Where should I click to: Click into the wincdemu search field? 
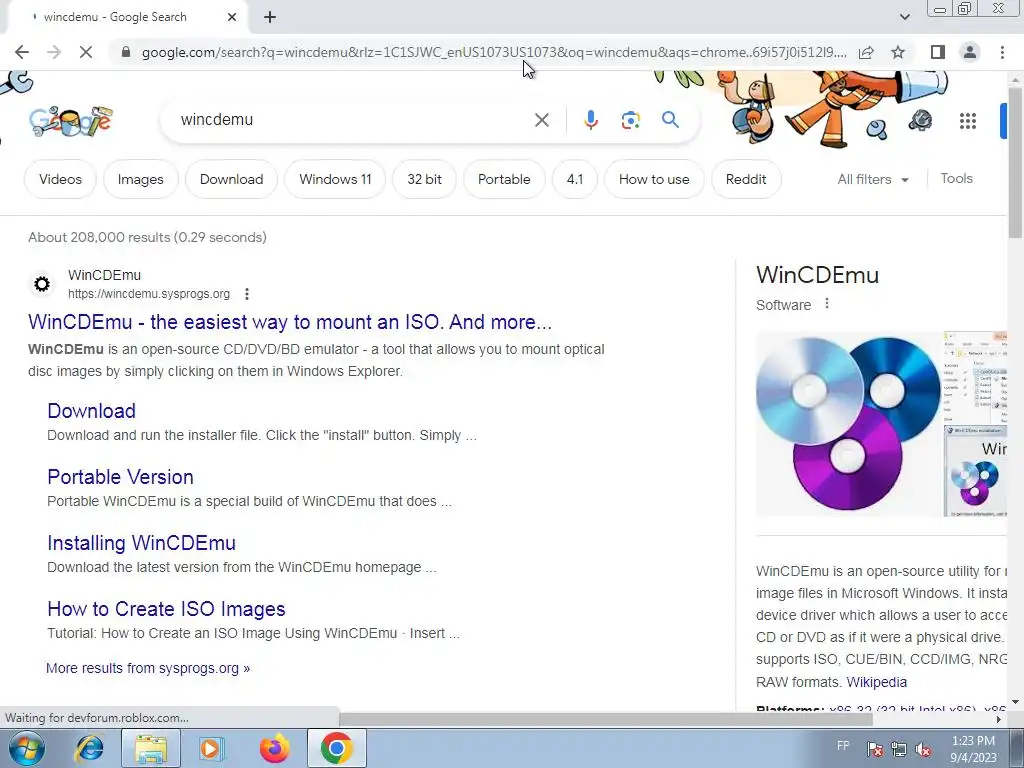pos(353,120)
